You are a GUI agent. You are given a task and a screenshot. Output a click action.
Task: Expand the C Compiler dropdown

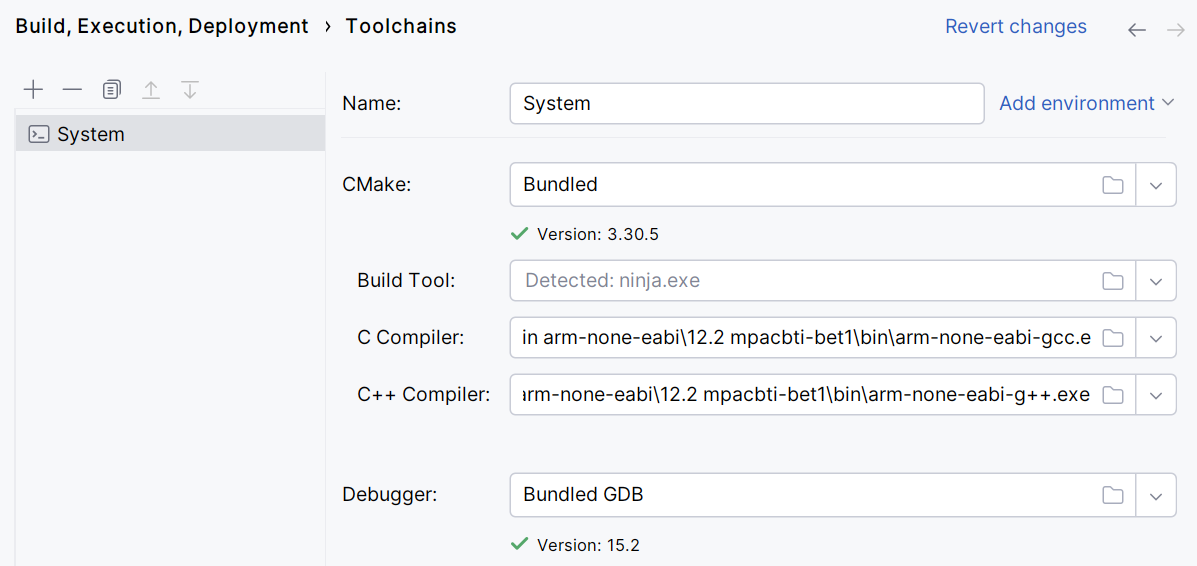coord(1156,338)
